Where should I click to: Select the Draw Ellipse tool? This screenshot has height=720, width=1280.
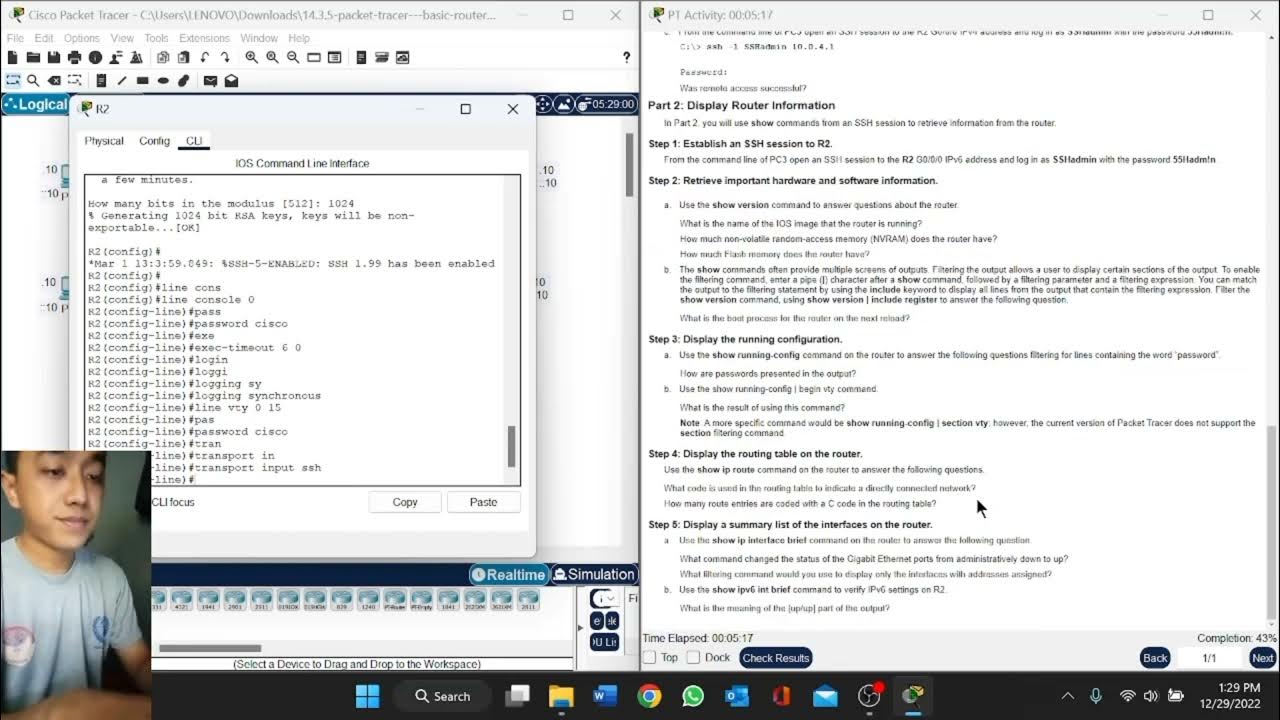[165, 81]
